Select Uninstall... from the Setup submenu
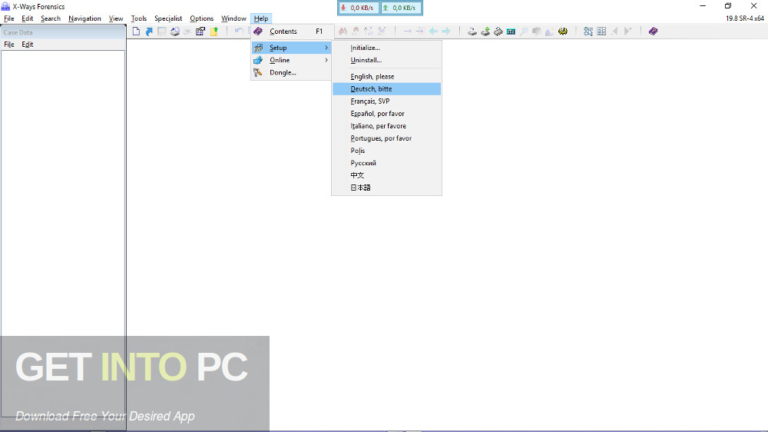 point(386,60)
